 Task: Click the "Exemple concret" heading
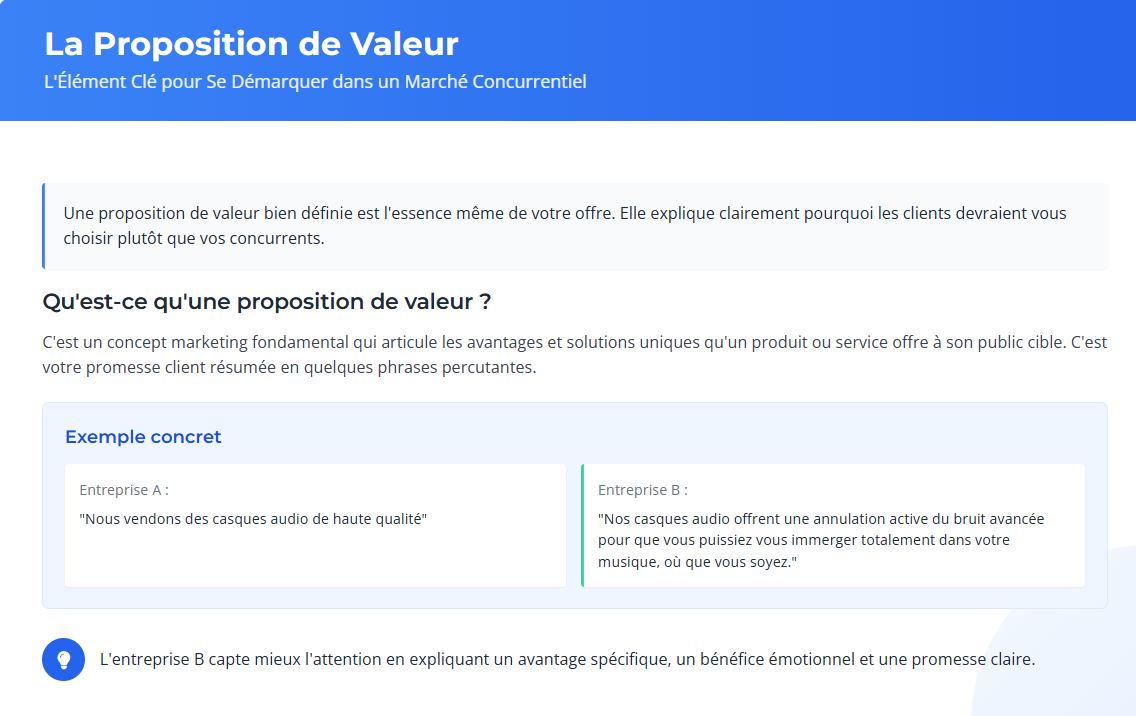143,437
